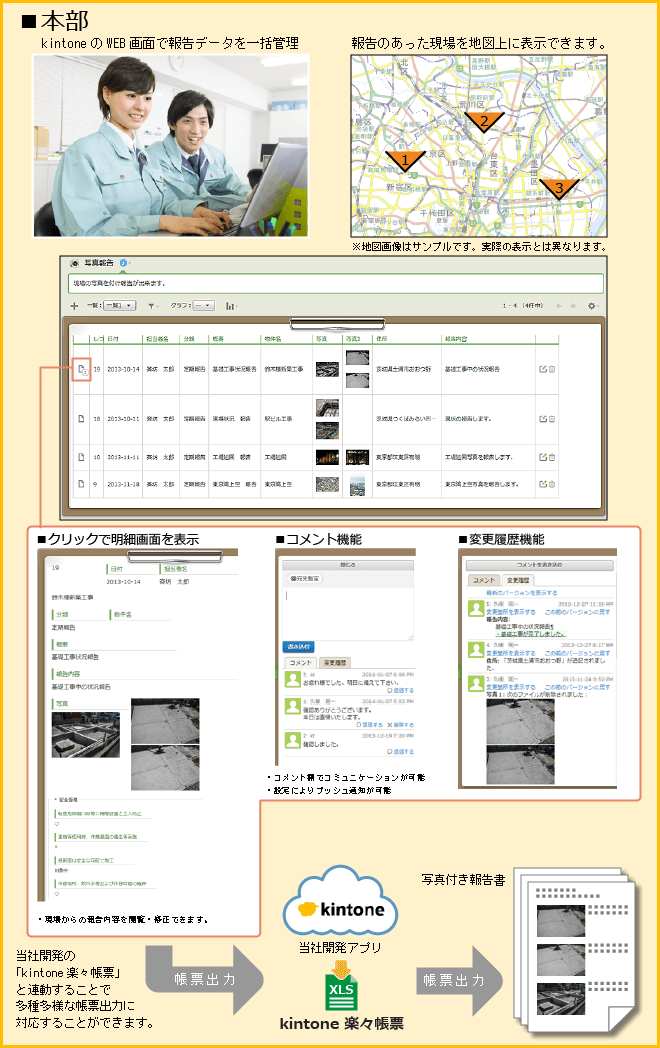Click 変更箇所を表示する for version 4
The width and height of the screenshot is (660, 1048).
(511, 653)
